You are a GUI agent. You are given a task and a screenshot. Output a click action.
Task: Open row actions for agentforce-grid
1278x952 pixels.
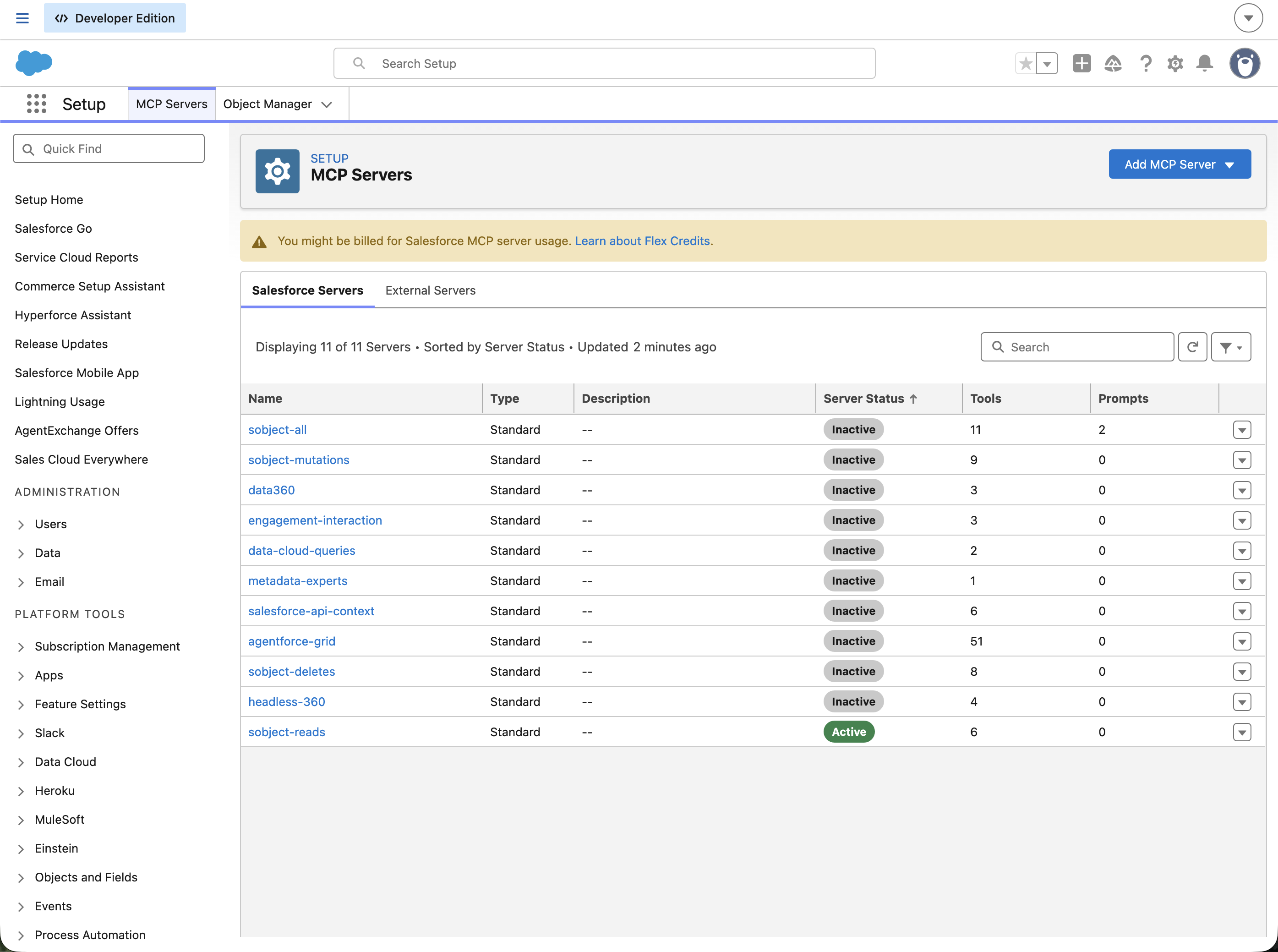pos(1242,641)
